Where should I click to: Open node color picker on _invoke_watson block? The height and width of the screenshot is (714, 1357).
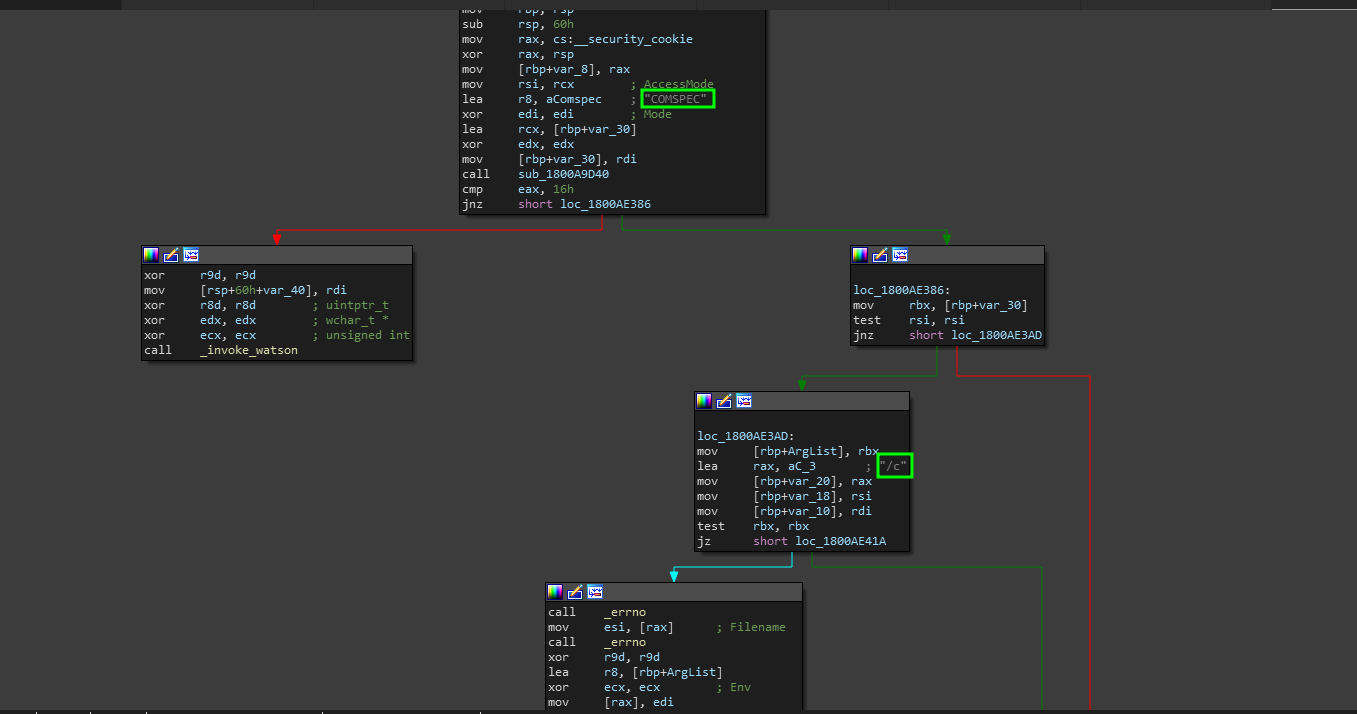(x=151, y=255)
